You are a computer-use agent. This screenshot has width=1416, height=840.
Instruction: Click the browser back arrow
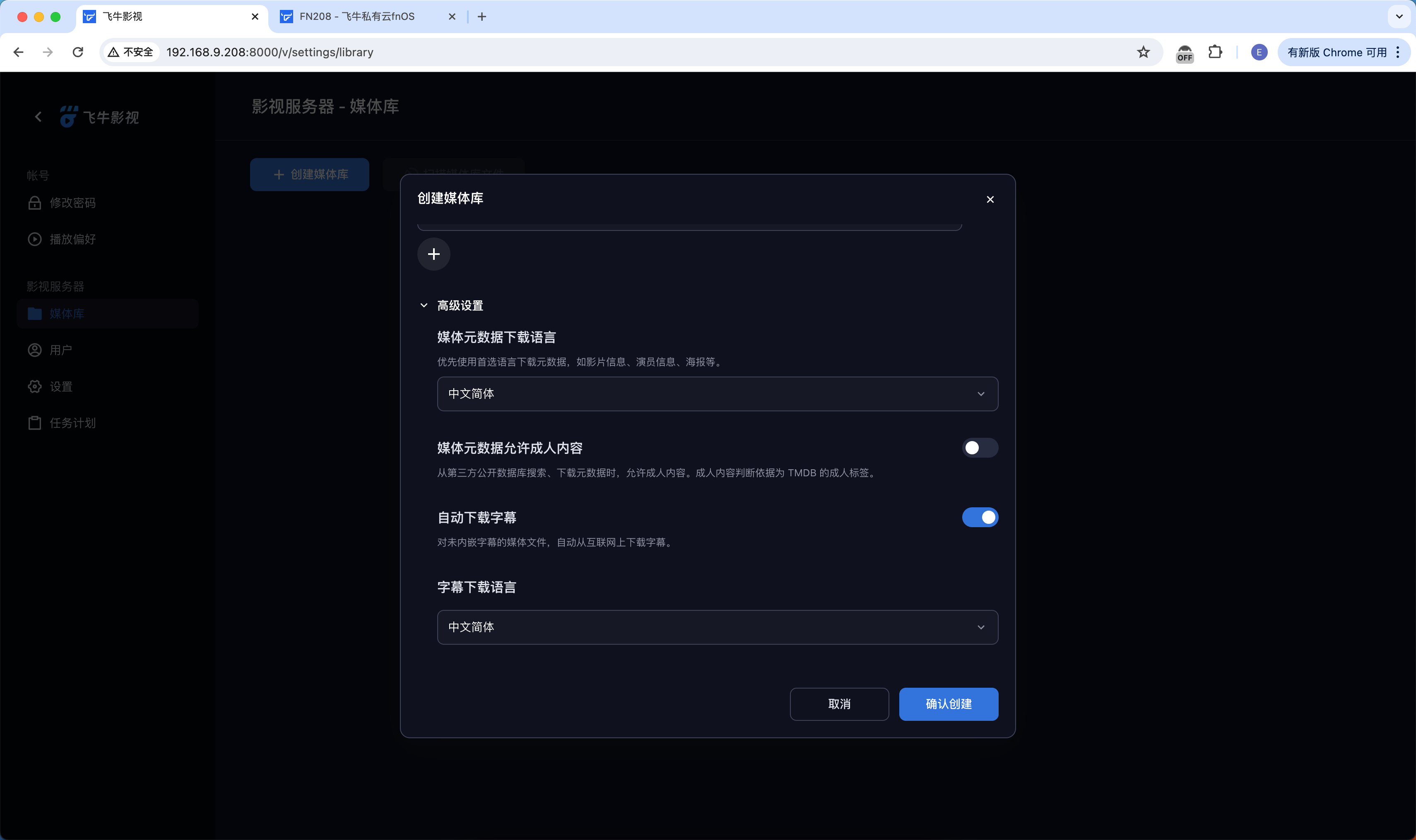[x=19, y=52]
